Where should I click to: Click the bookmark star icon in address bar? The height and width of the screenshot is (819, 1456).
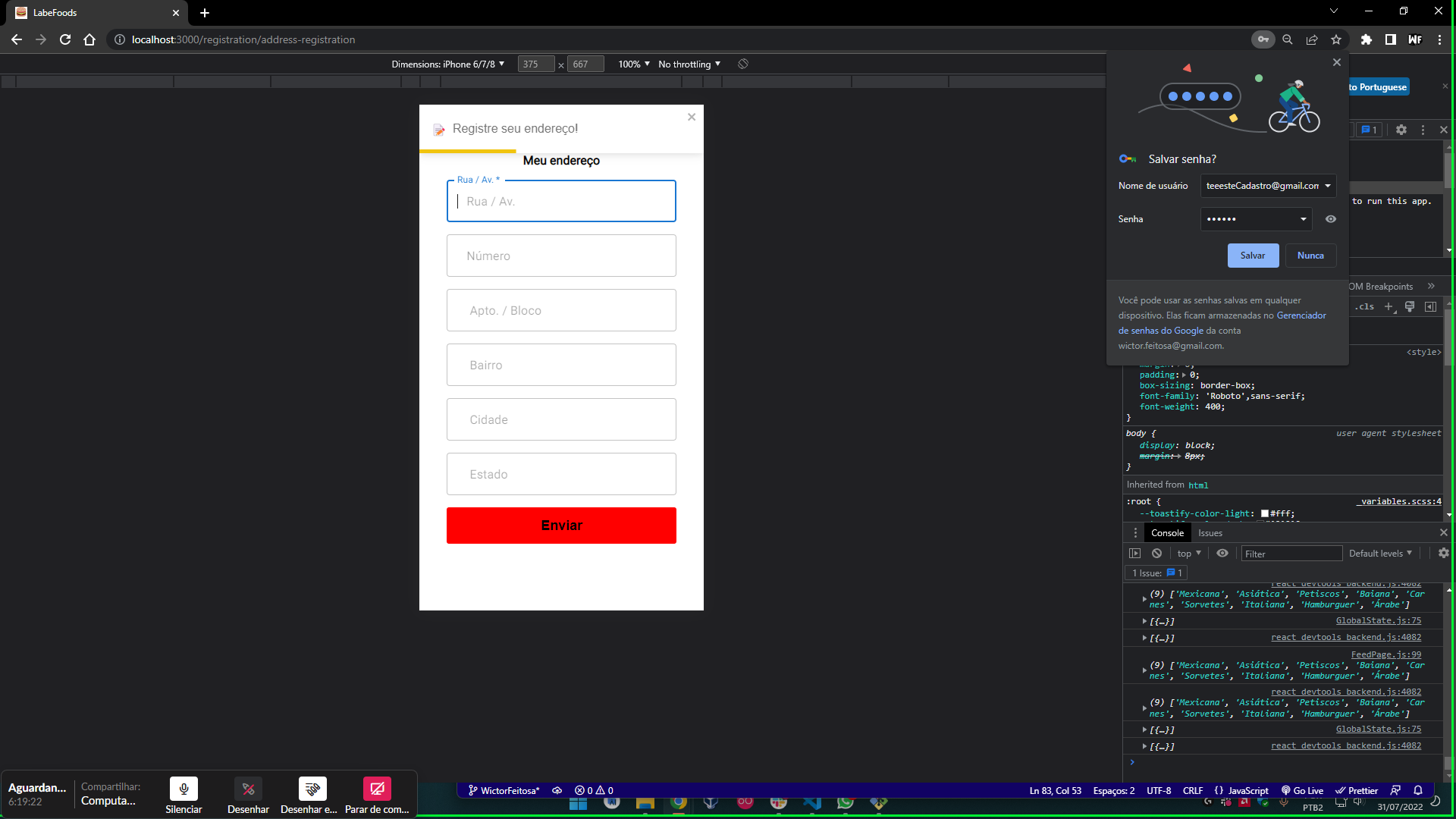(x=1336, y=39)
